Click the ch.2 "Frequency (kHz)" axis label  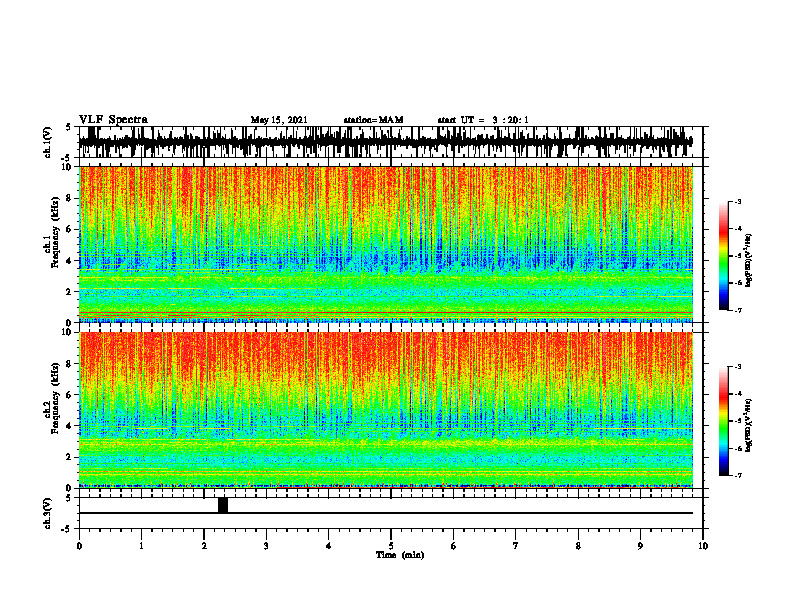(x=55, y=398)
